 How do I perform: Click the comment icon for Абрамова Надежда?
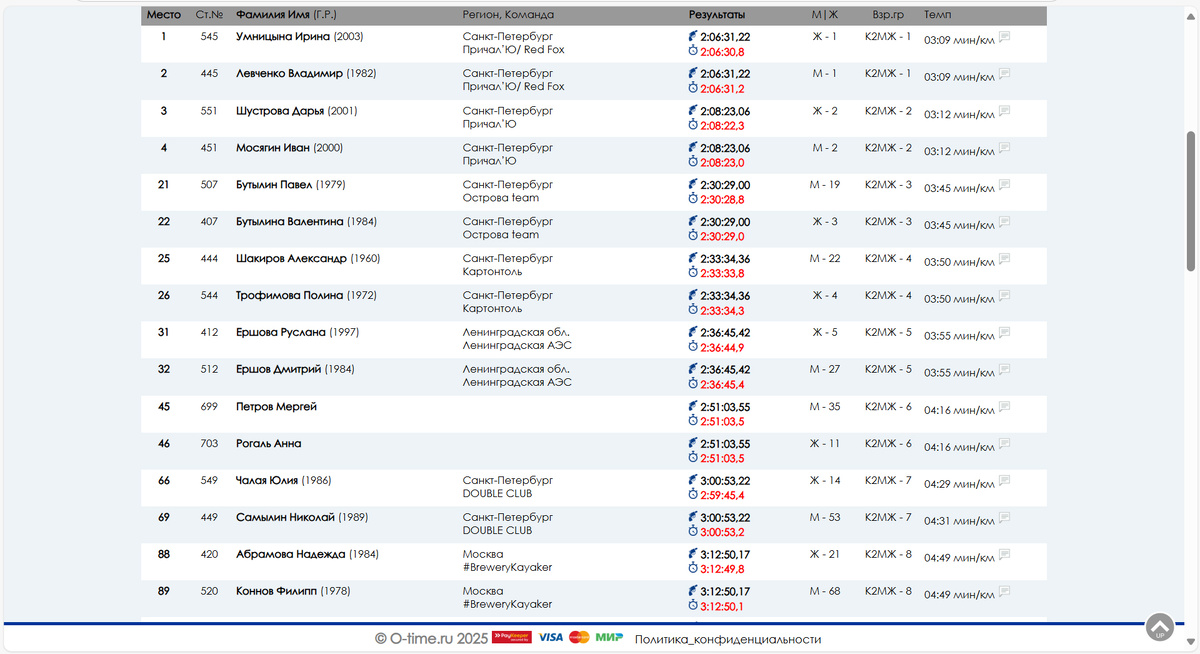click(x=1004, y=555)
